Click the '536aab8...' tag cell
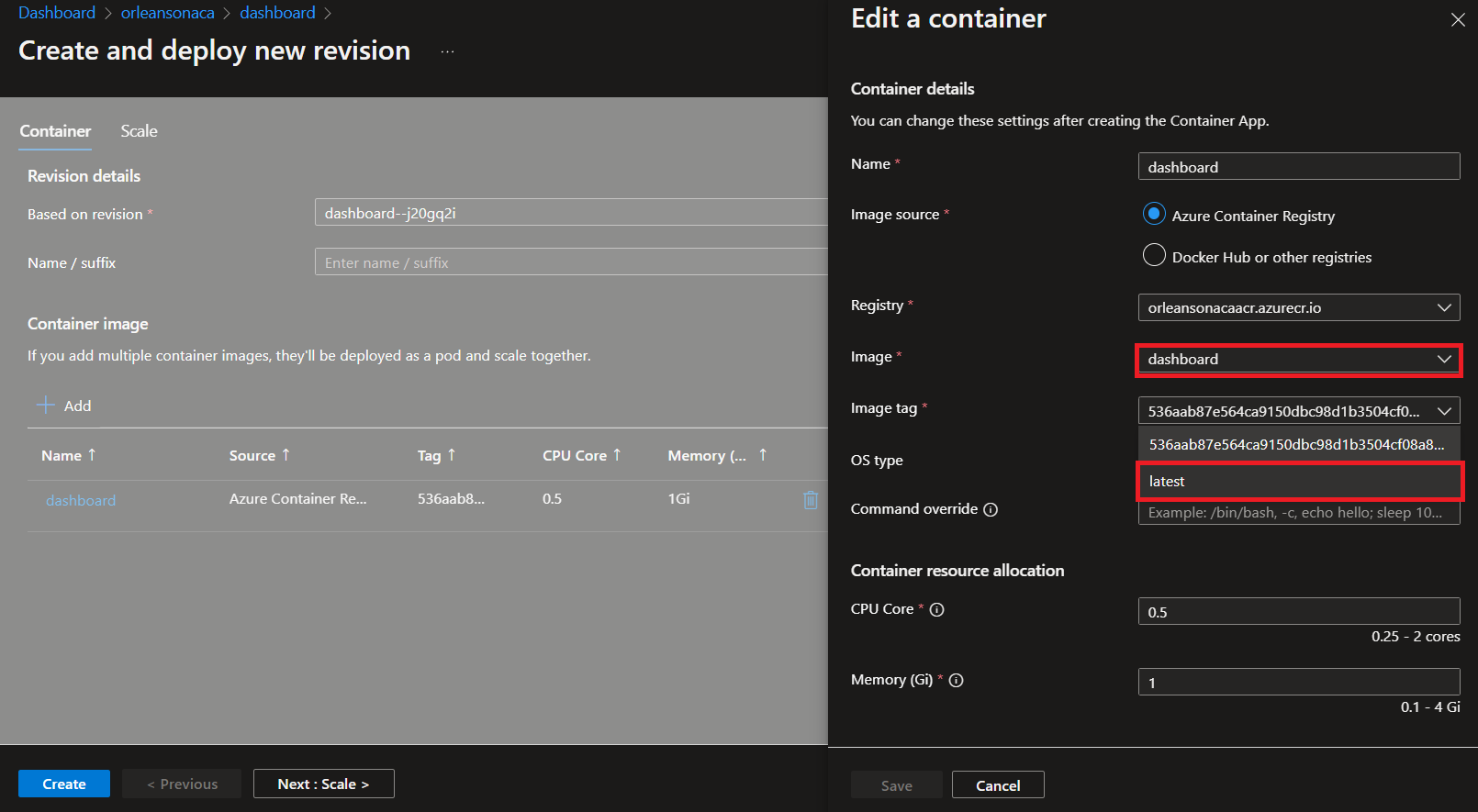The image size is (1478, 812). (x=451, y=498)
